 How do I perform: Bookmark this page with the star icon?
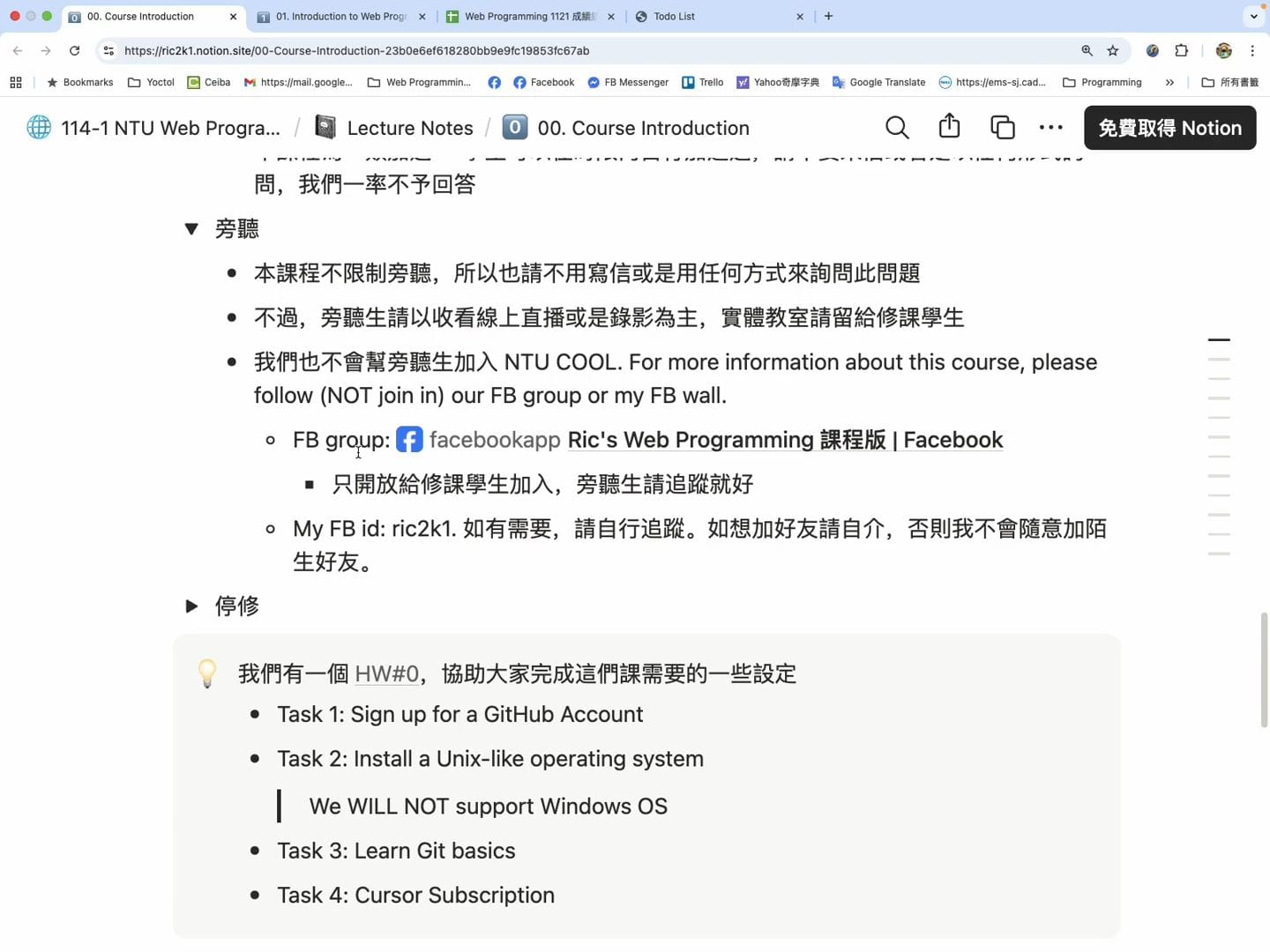(1113, 51)
